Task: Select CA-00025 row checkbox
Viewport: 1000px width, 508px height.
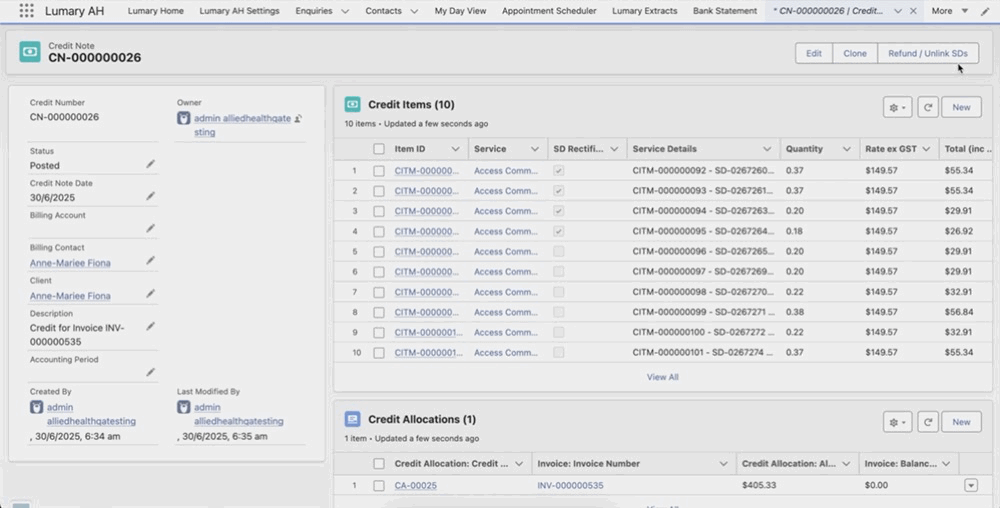Action: pyautogui.click(x=379, y=486)
